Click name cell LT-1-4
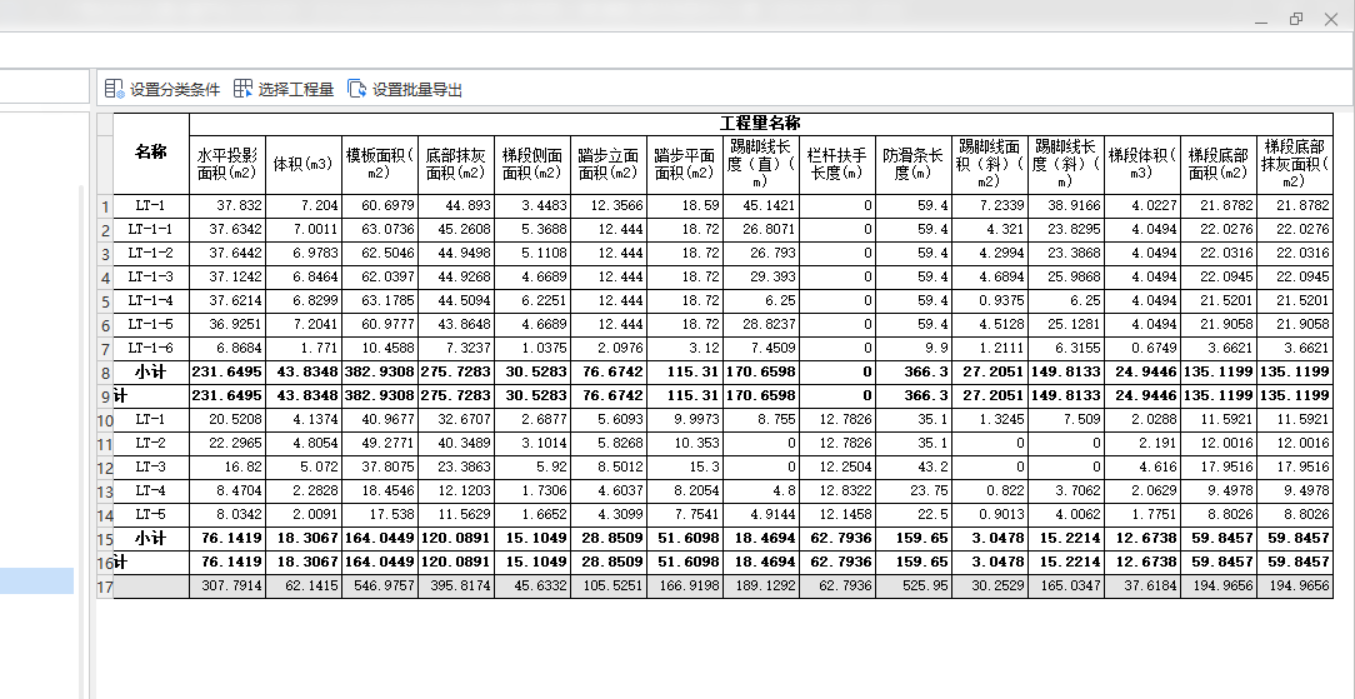 tap(151, 301)
